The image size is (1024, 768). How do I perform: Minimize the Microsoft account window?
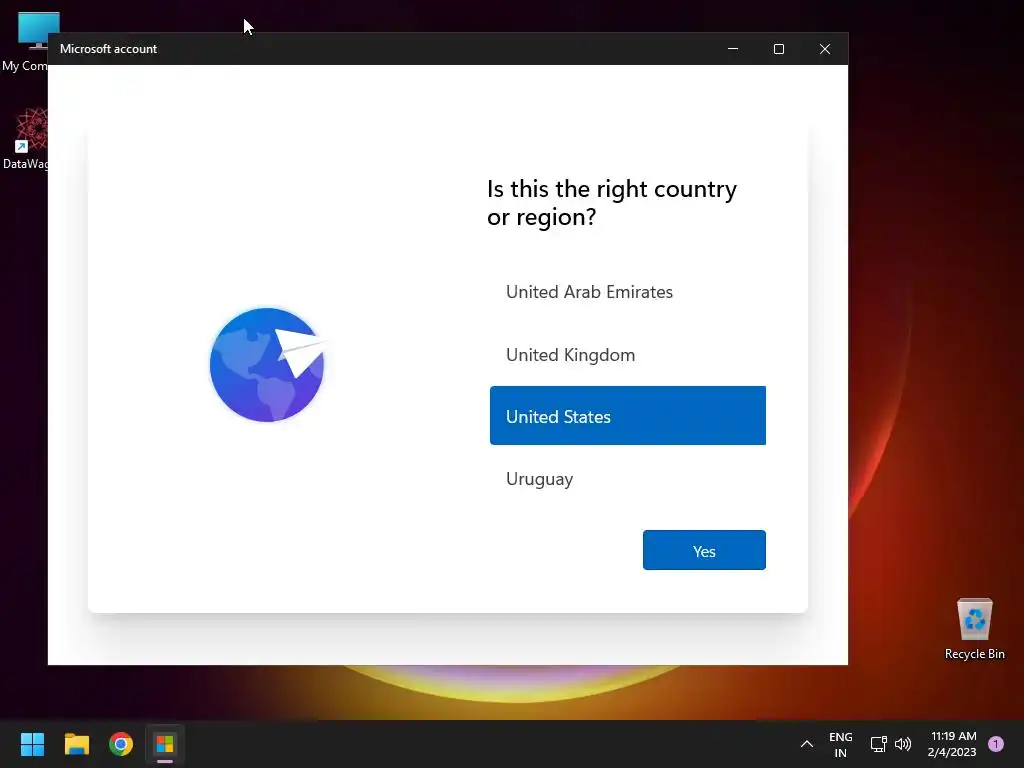coord(733,49)
